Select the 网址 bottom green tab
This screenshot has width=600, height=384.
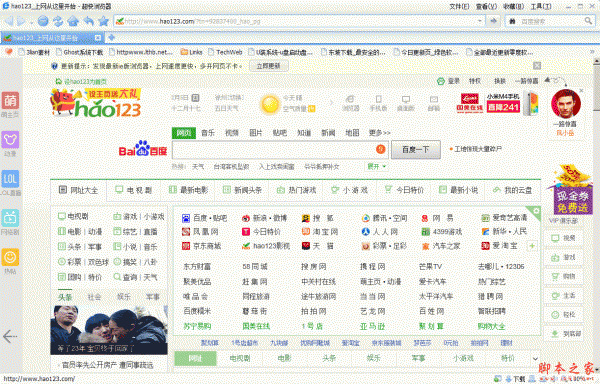click(x=196, y=358)
